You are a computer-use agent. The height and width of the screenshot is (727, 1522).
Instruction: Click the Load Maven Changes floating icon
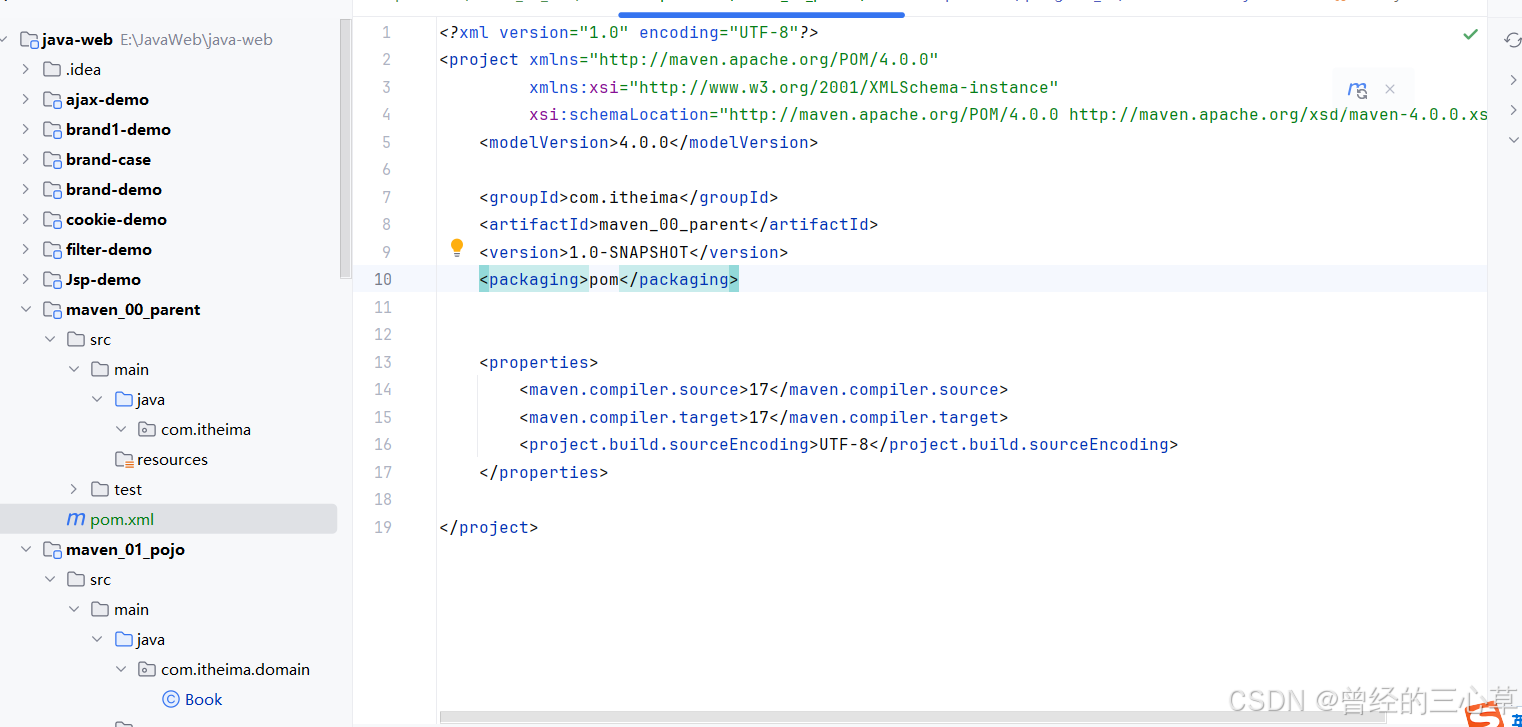[1357, 90]
